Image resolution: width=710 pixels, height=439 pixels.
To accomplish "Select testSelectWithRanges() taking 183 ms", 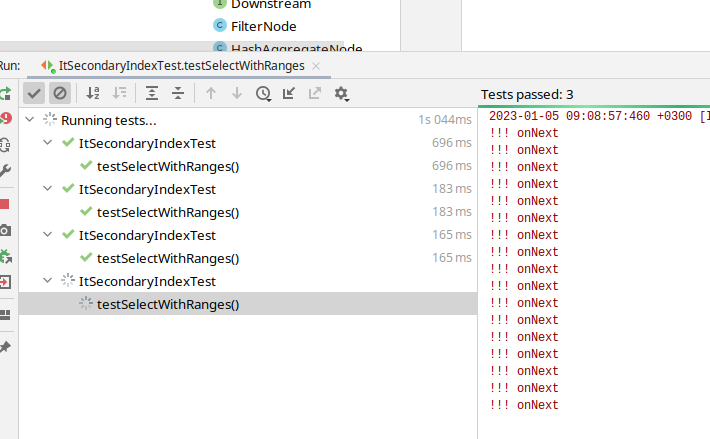I will coord(248,212).
